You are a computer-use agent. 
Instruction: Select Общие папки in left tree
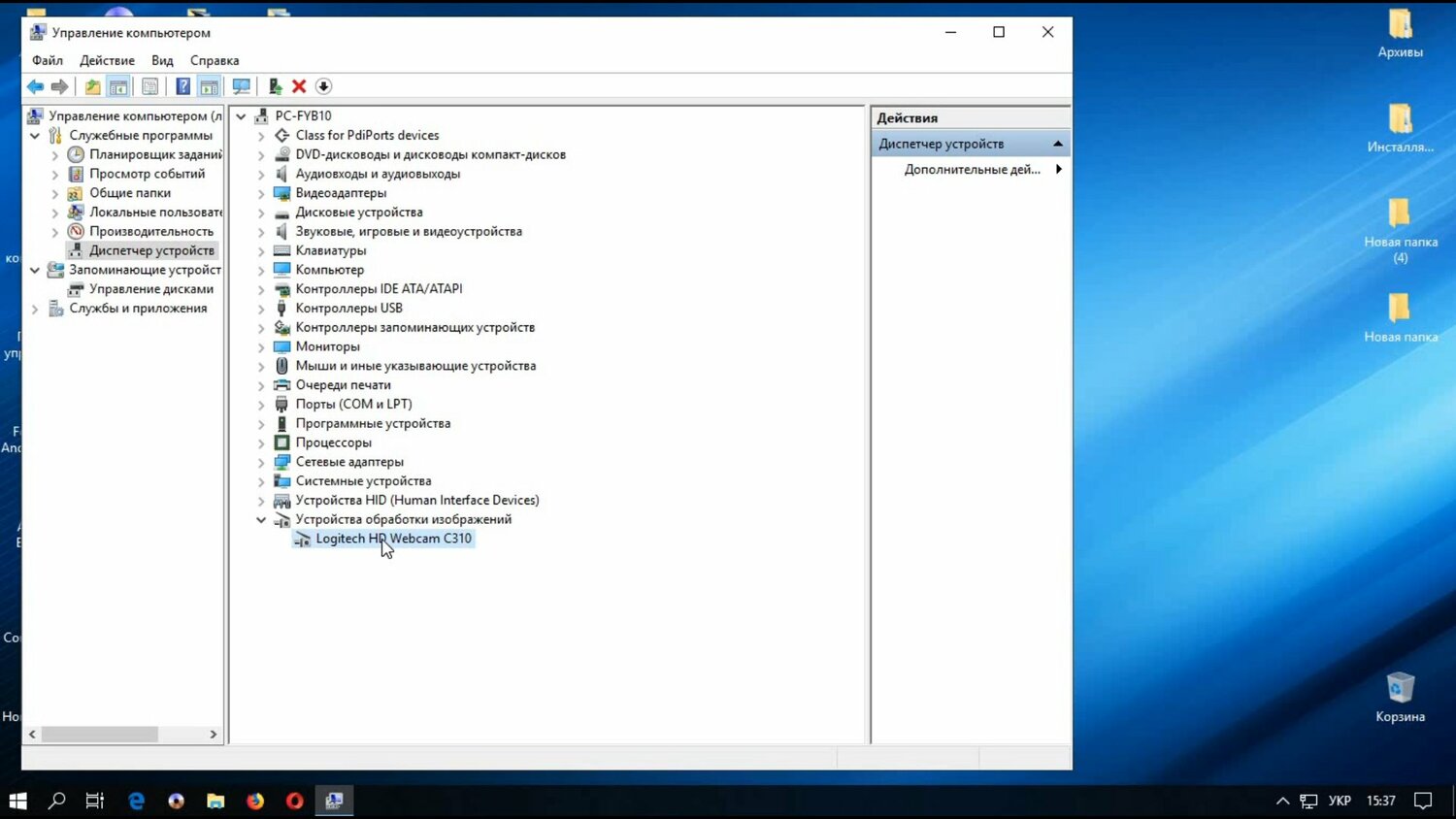[x=130, y=193]
